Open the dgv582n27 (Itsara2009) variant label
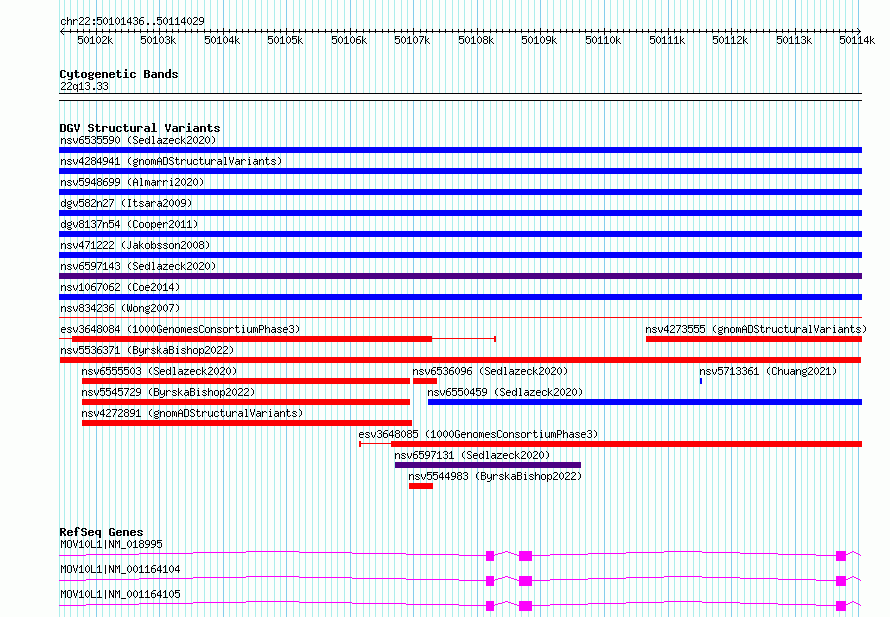 [126, 203]
